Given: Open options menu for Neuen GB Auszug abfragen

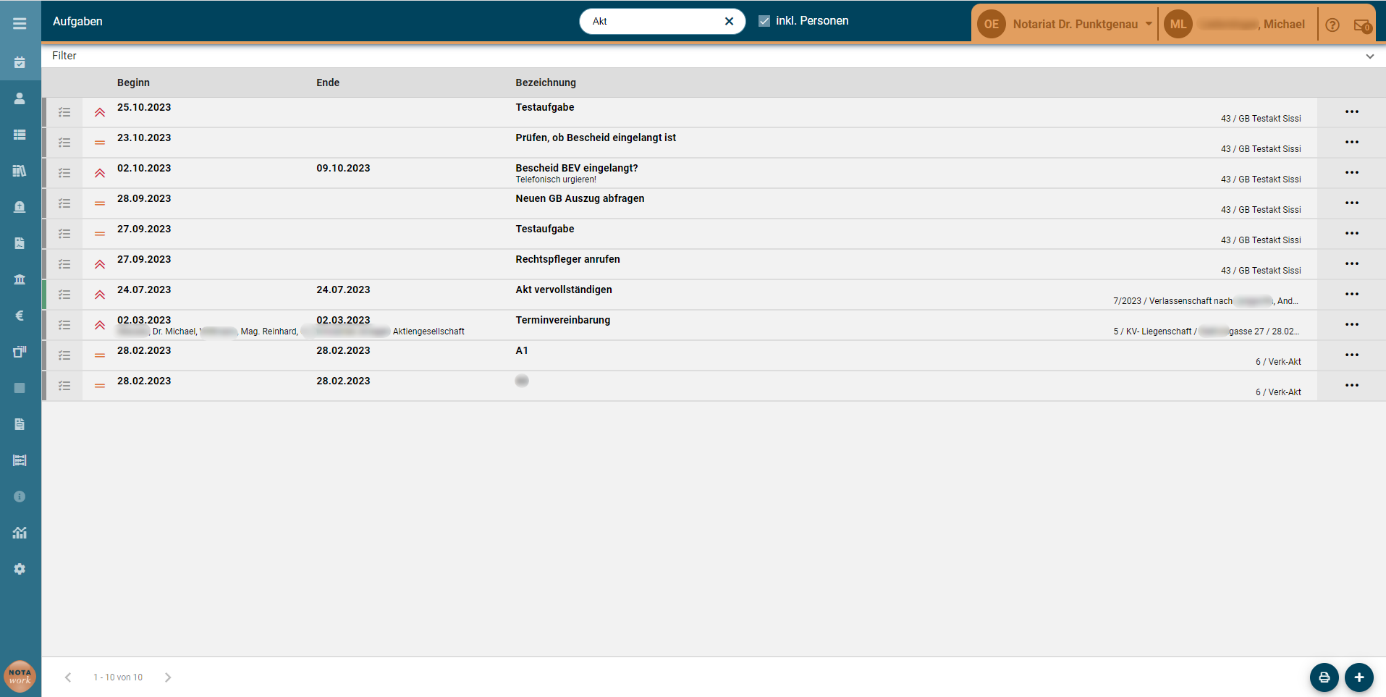Looking at the screenshot, I should [1352, 203].
